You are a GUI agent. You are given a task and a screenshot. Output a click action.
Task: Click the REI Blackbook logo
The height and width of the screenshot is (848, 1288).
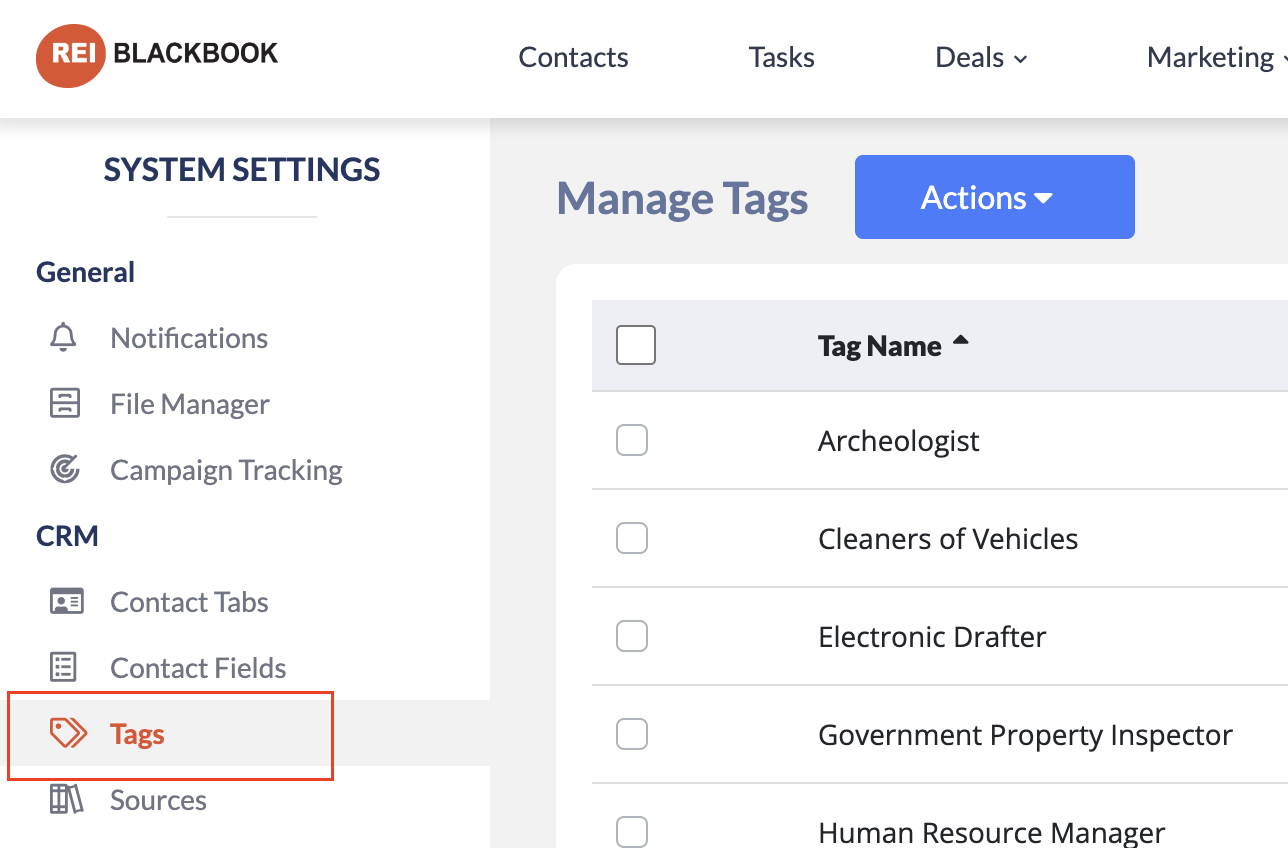157,55
